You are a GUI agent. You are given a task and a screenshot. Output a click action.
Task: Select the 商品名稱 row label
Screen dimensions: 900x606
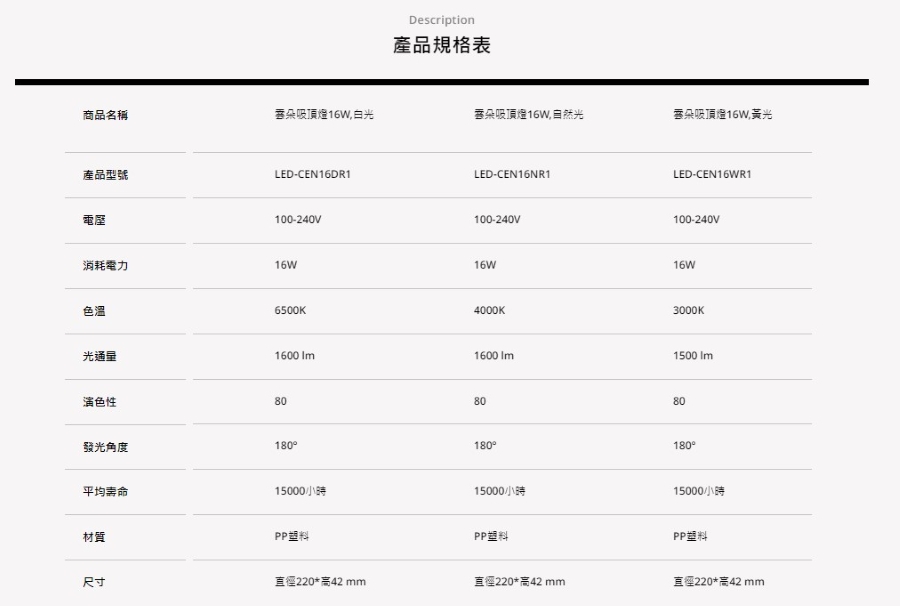click(x=105, y=116)
